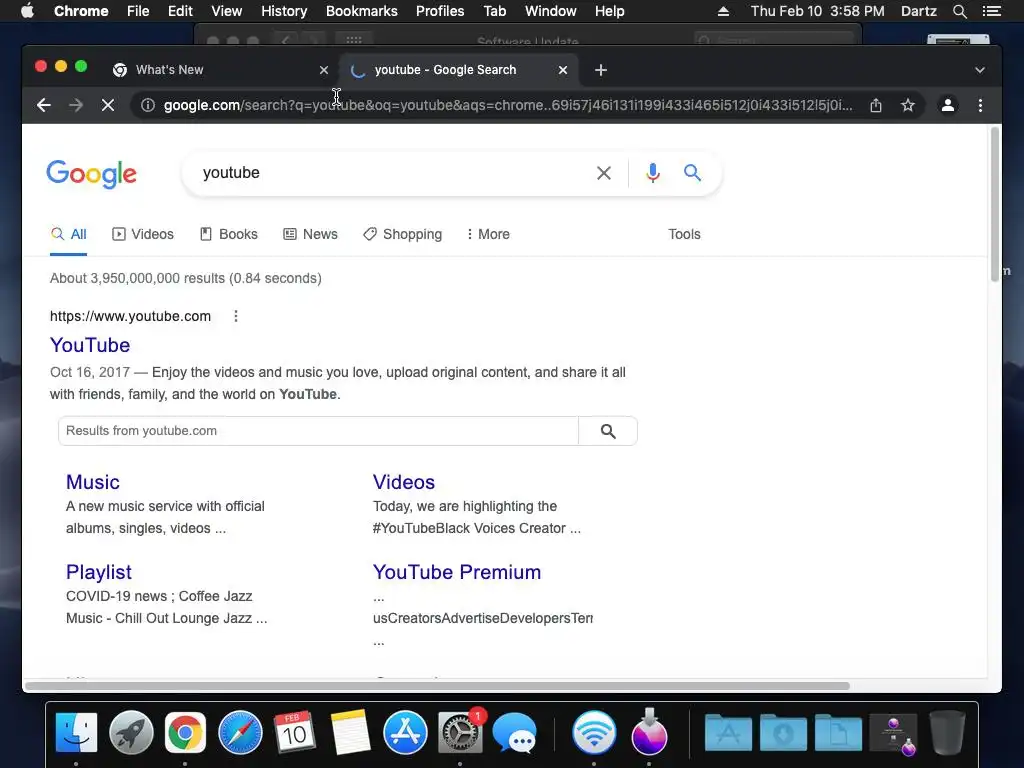Image resolution: width=1024 pixels, height=768 pixels.
Task: Clear the Google search box text
Action: 604,173
